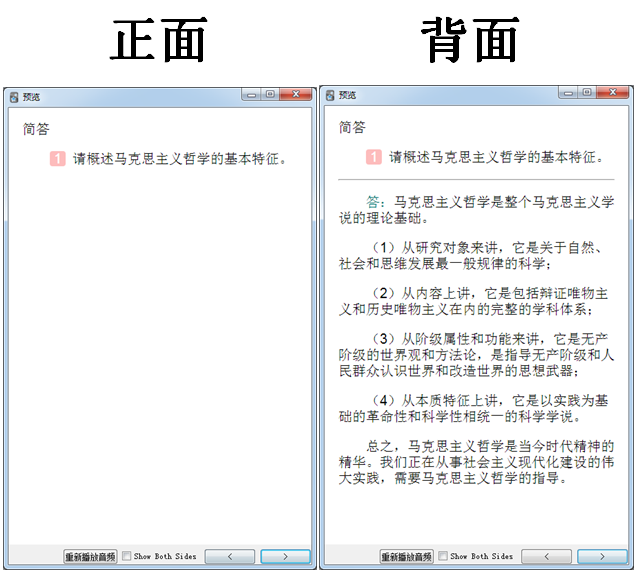
Task: Click app icon in right preview window title bar
Action: [330, 96]
